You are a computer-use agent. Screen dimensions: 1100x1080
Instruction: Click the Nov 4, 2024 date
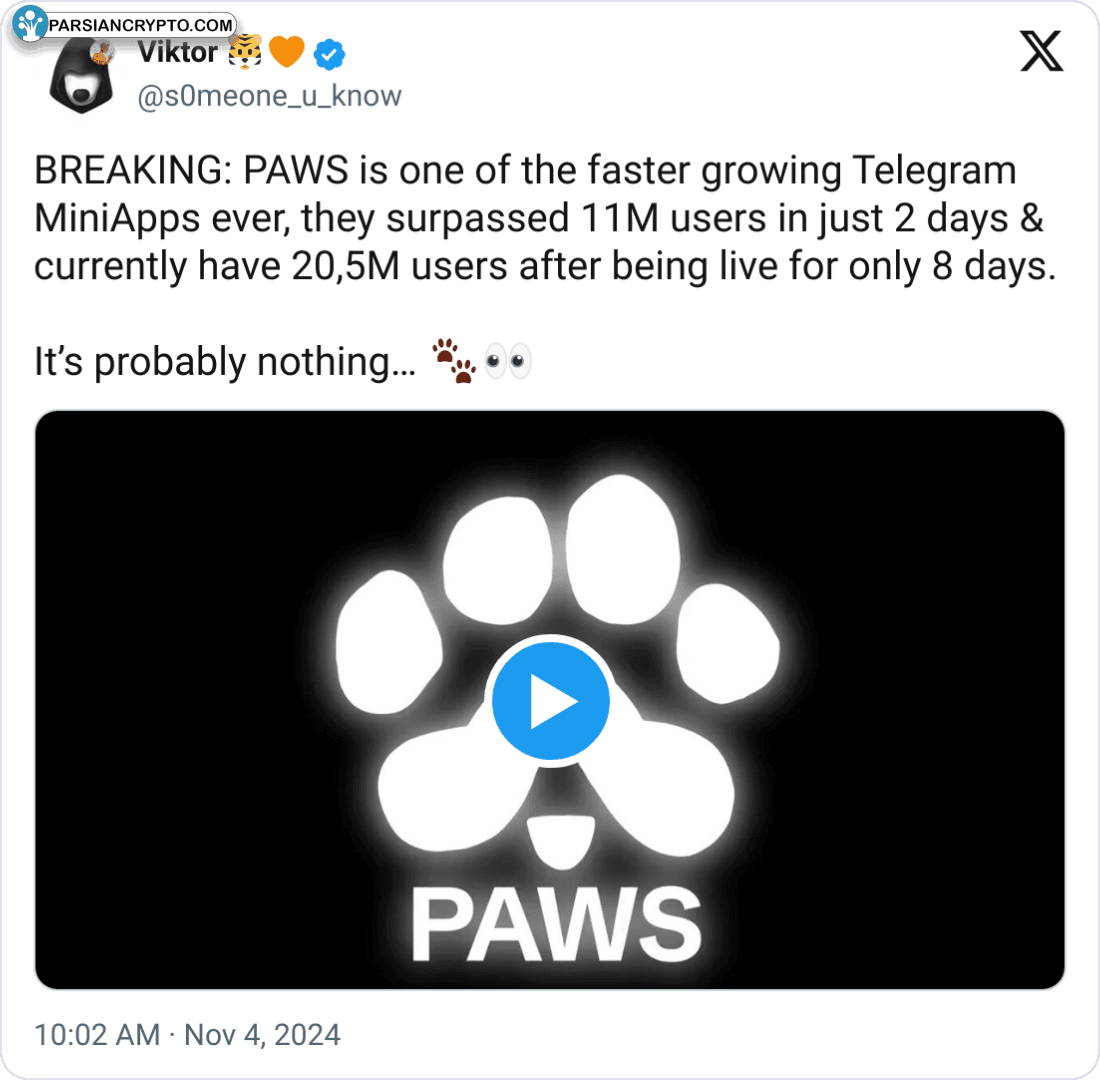point(262,1034)
